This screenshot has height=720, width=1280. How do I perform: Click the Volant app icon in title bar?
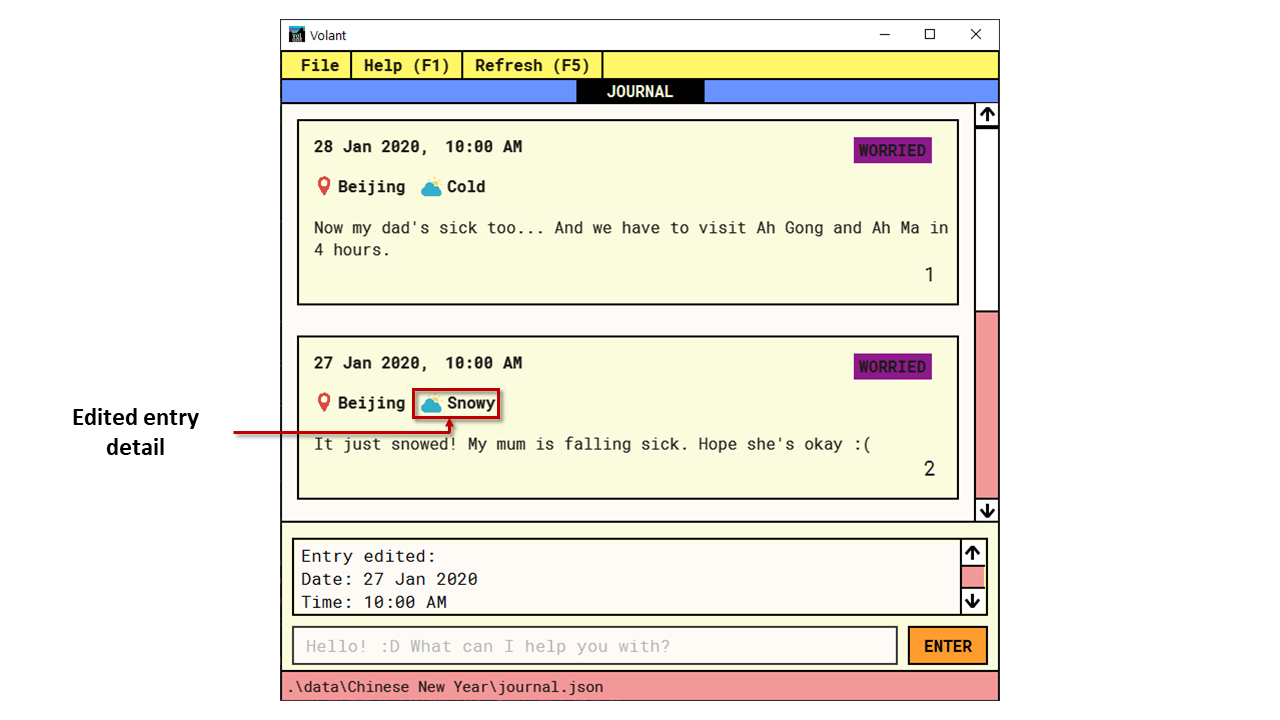pos(296,35)
